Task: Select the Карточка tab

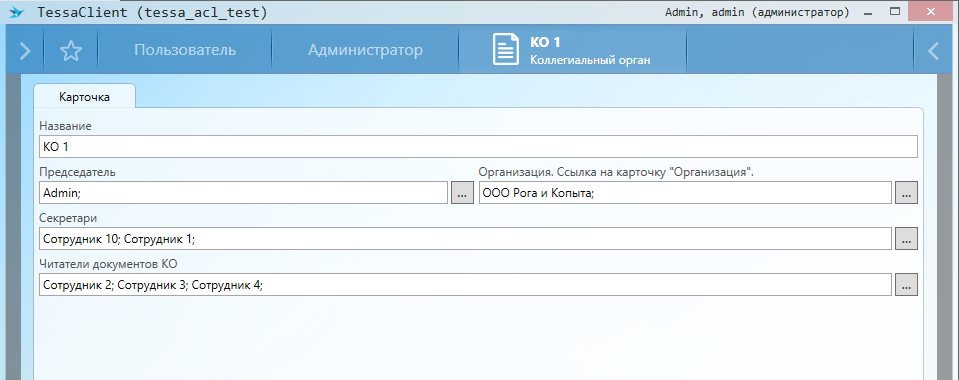Action: (x=84, y=97)
